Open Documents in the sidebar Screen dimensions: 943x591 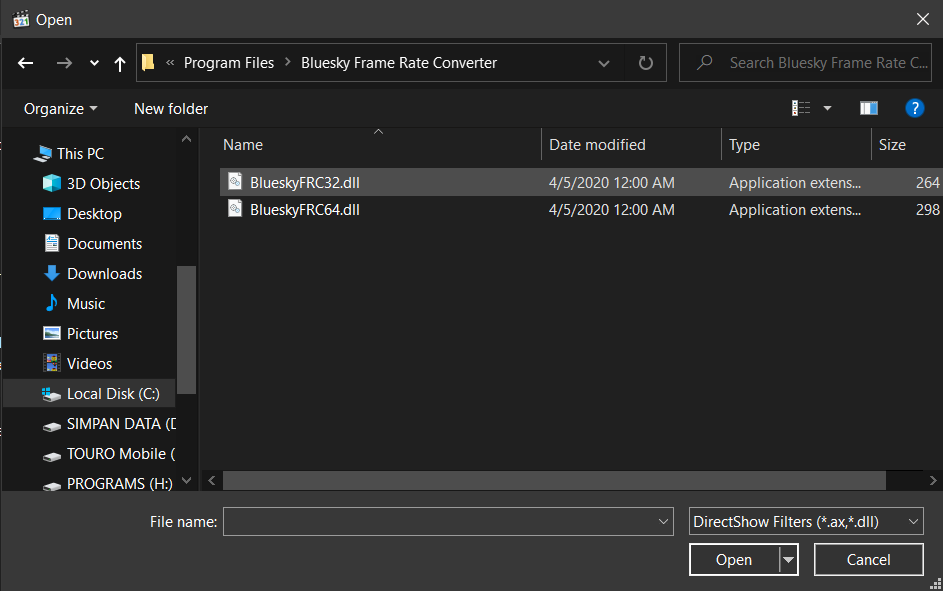[x=105, y=244]
